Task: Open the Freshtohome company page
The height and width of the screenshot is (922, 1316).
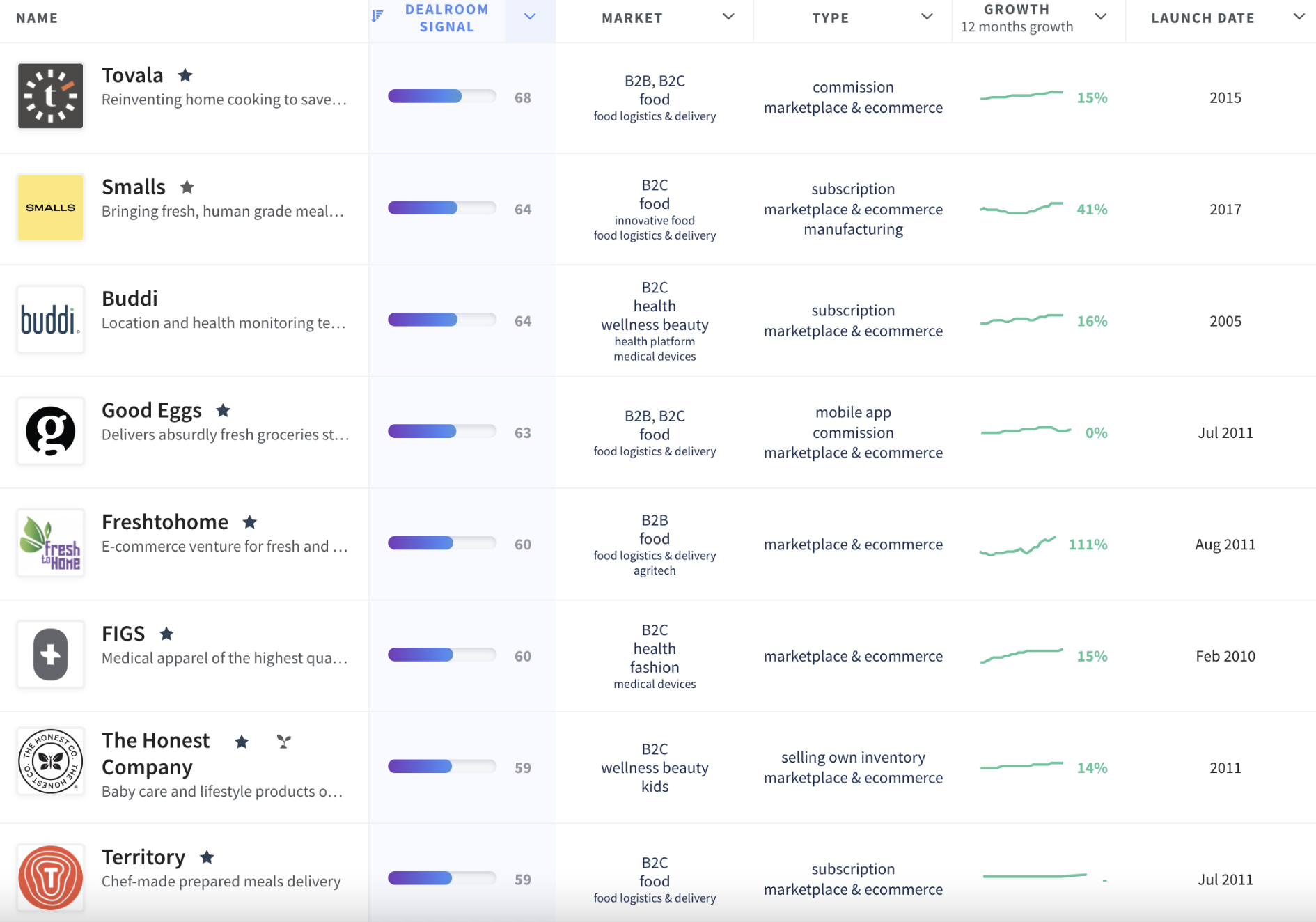Action: click(x=165, y=522)
